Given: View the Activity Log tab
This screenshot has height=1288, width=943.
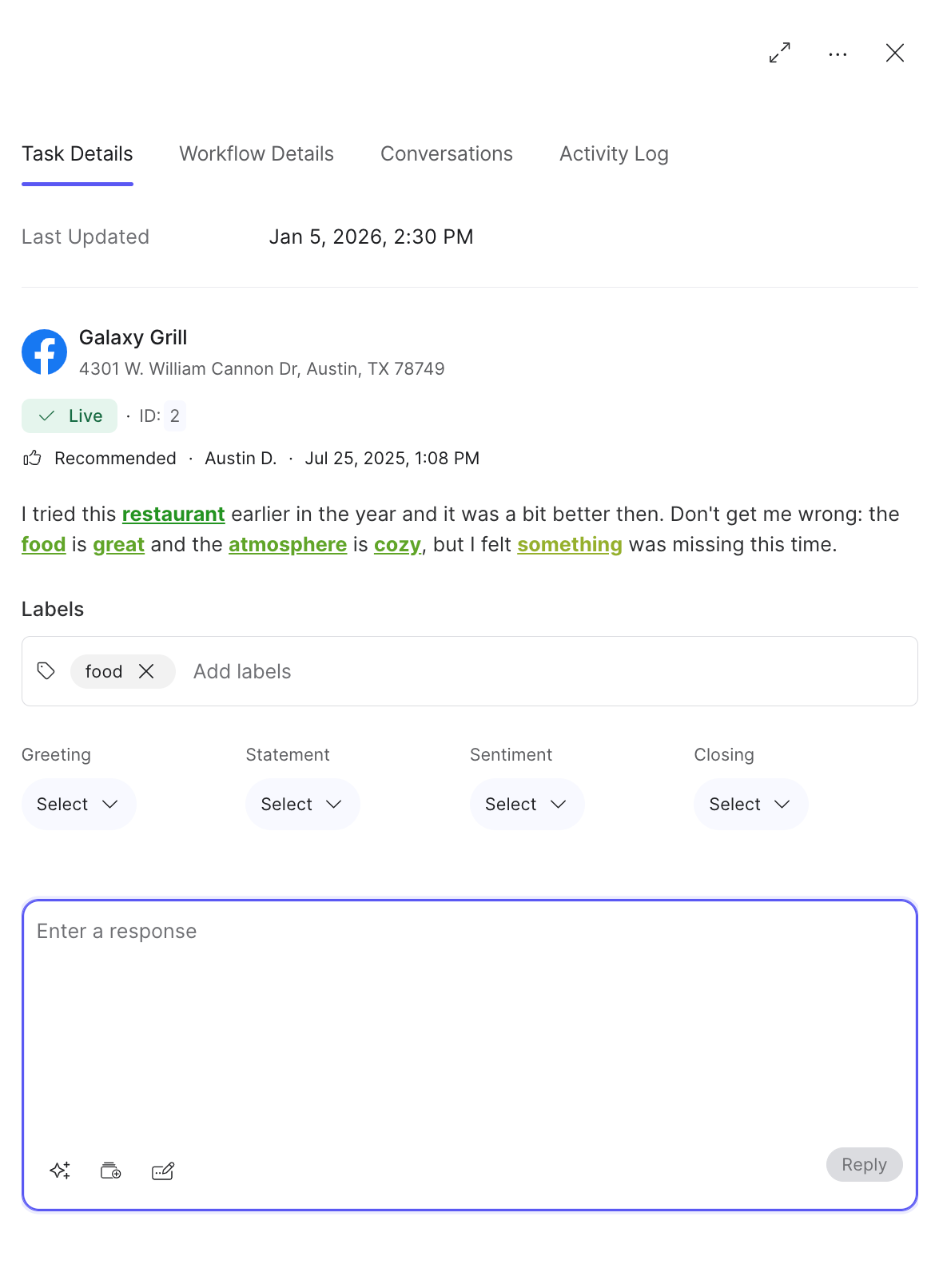Looking at the screenshot, I should coord(614,153).
